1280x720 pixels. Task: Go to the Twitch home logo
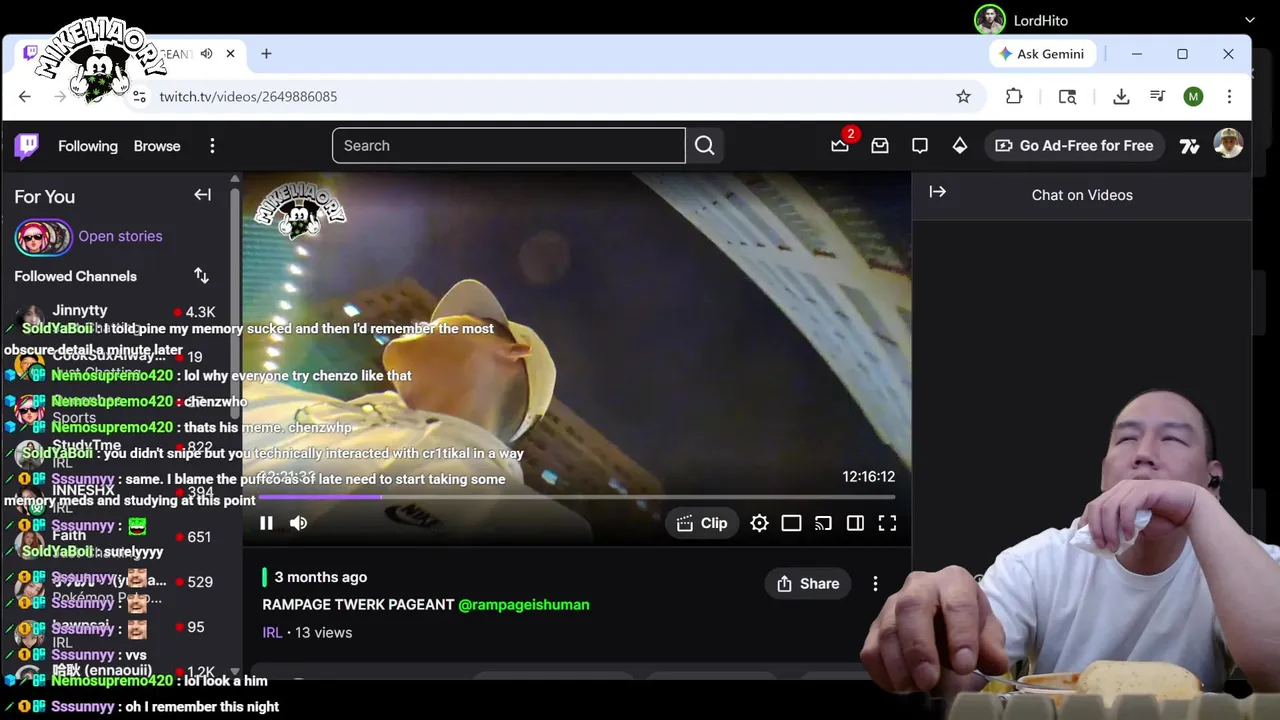point(27,146)
